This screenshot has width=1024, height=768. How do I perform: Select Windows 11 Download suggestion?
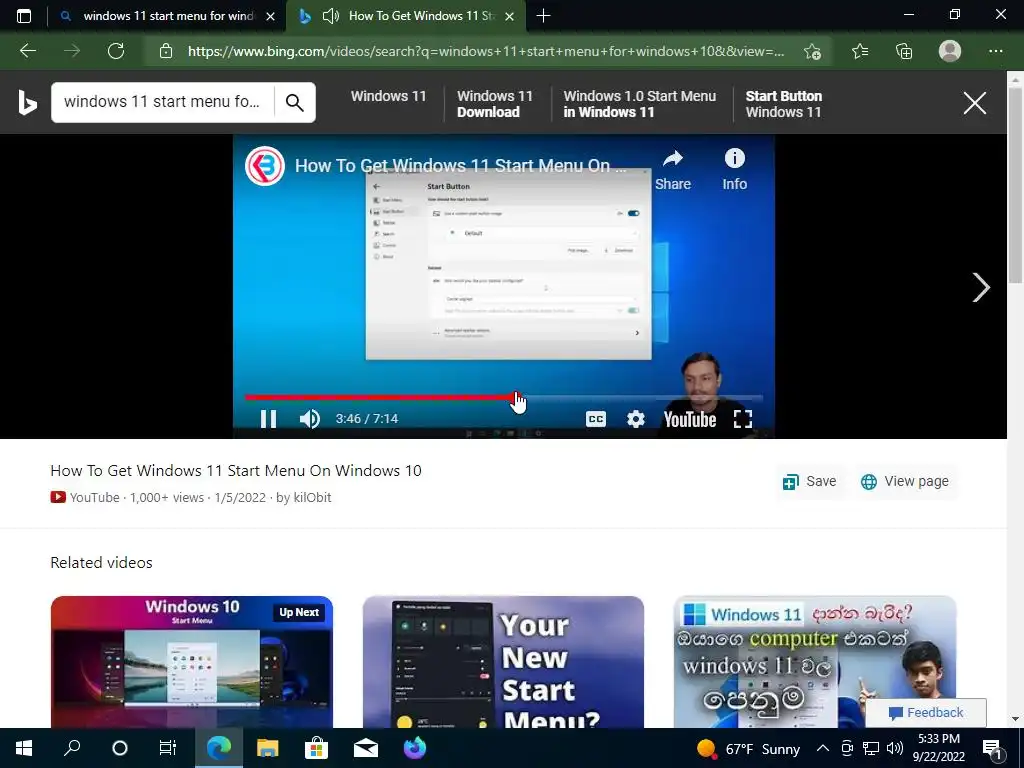point(495,104)
